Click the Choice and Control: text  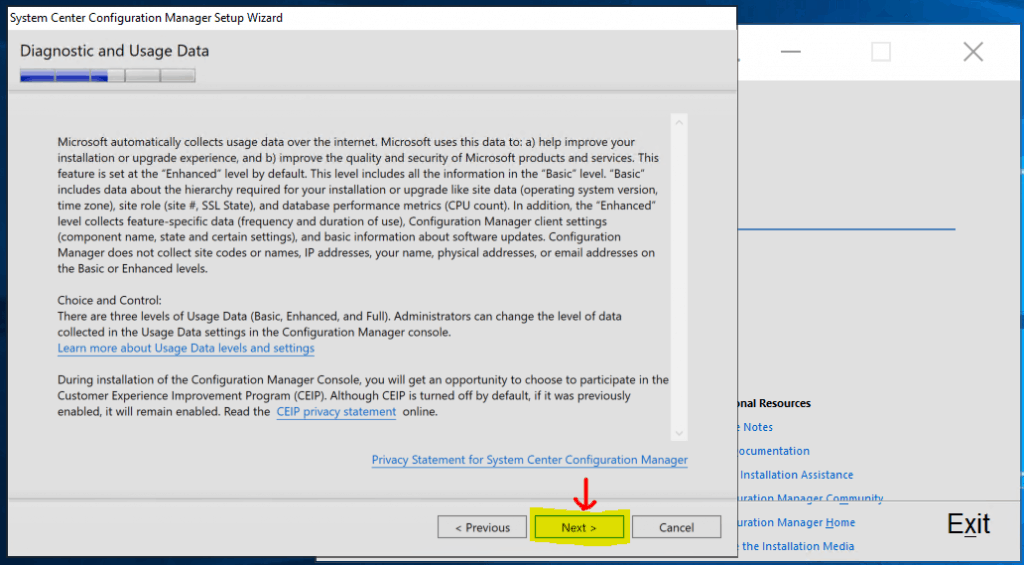click(x=109, y=300)
